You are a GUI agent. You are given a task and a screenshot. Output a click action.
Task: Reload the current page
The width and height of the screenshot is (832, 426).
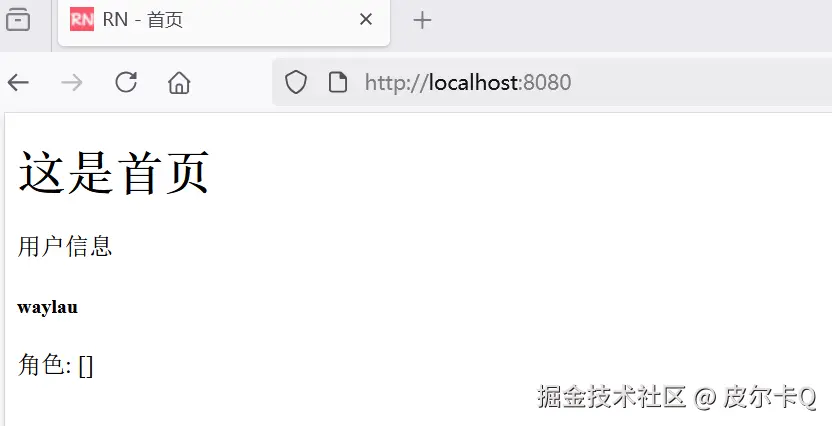(x=126, y=82)
